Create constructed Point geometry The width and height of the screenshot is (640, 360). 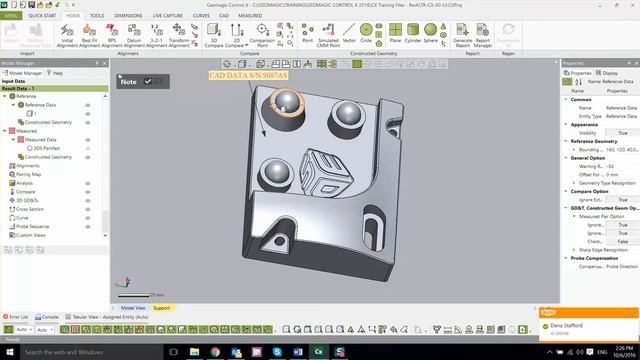(307, 33)
